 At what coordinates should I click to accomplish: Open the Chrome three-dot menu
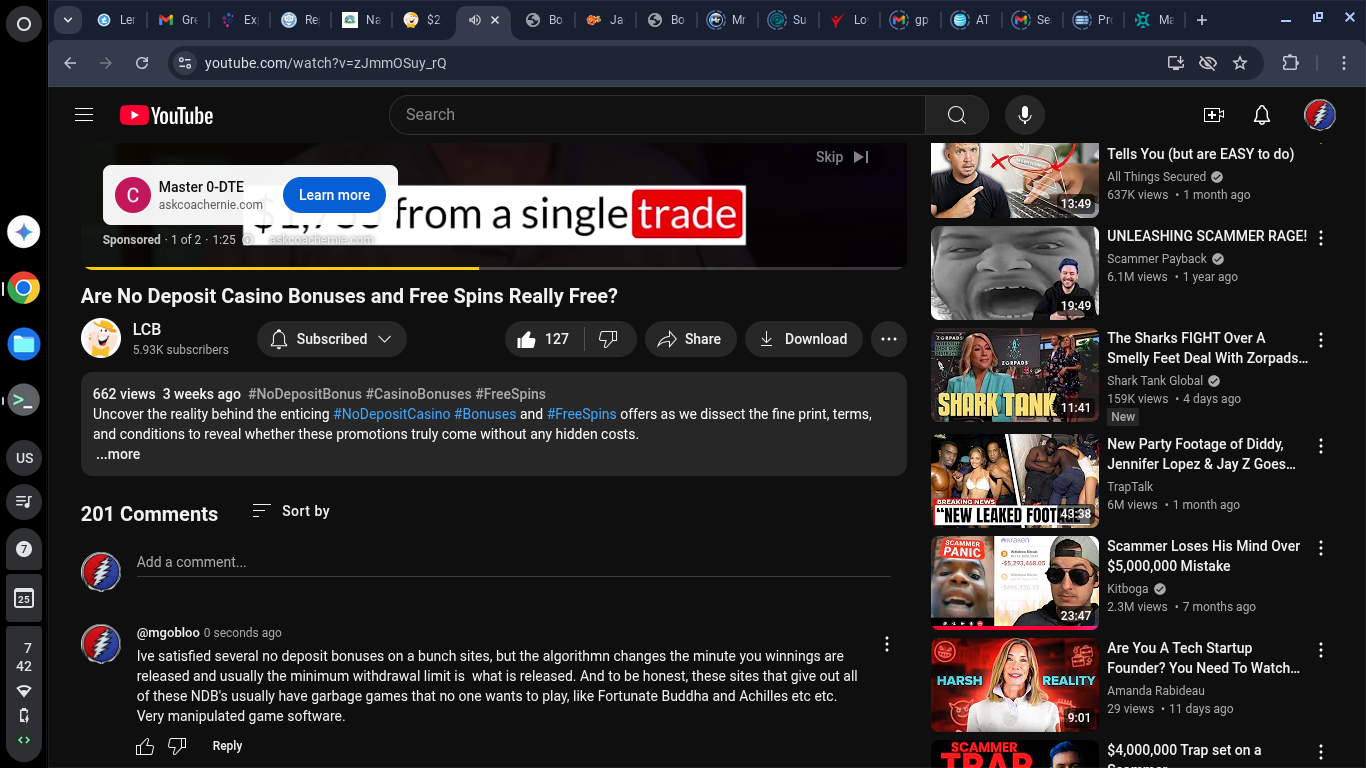point(1344,63)
